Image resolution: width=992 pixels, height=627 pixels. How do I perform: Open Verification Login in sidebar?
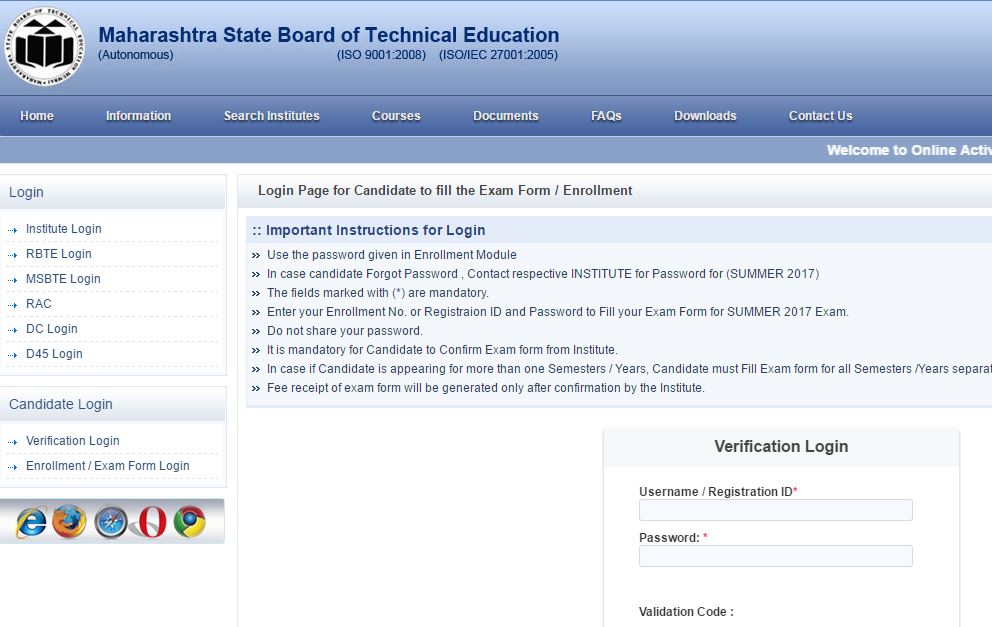[x=73, y=440]
